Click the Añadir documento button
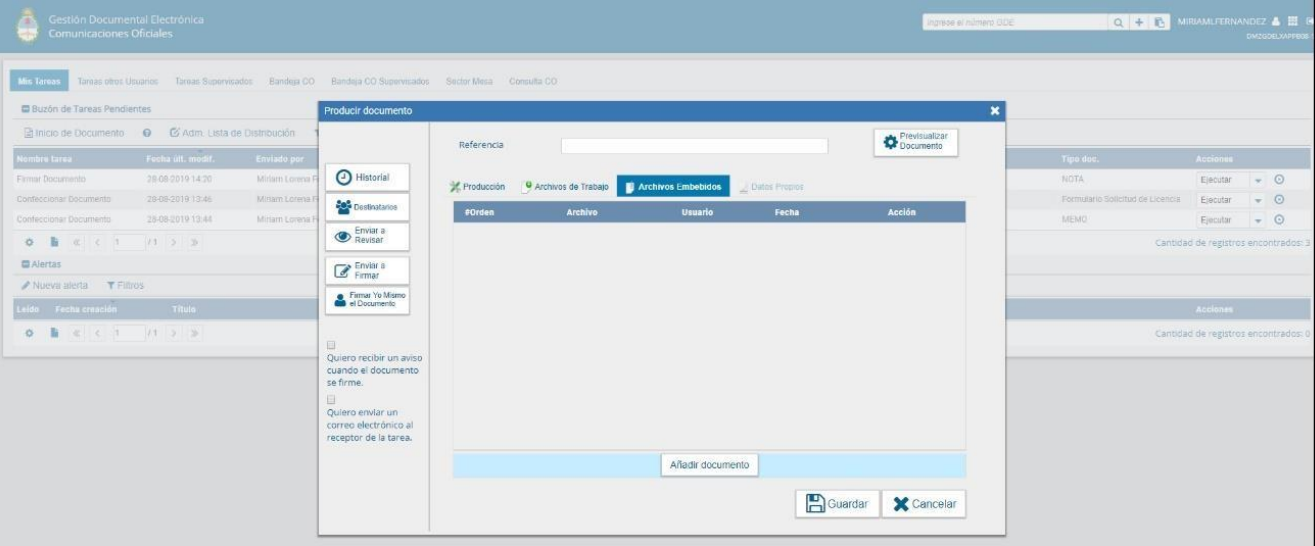The width and height of the screenshot is (1315, 546). point(709,465)
